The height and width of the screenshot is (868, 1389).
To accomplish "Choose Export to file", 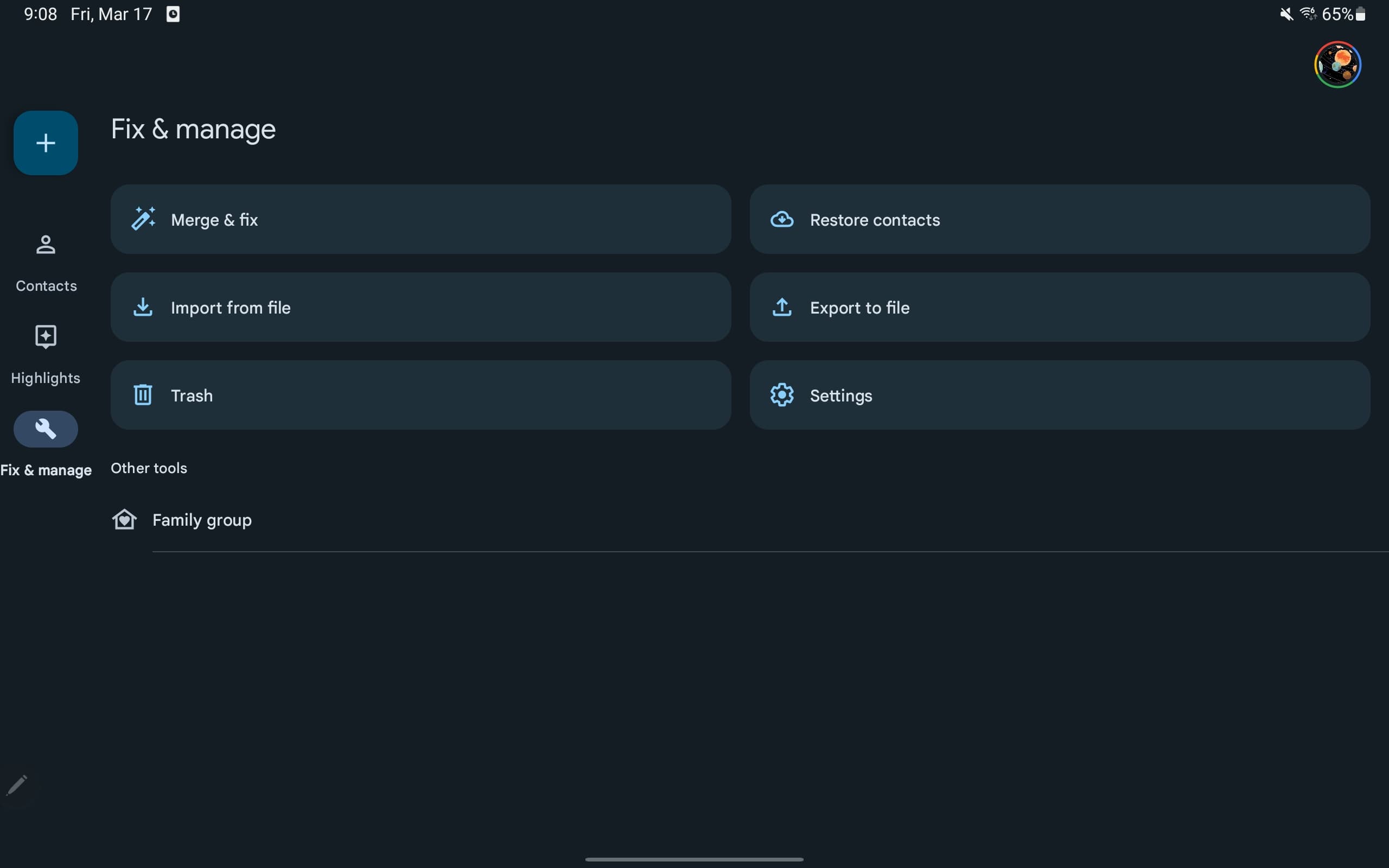I will point(1059,307).
